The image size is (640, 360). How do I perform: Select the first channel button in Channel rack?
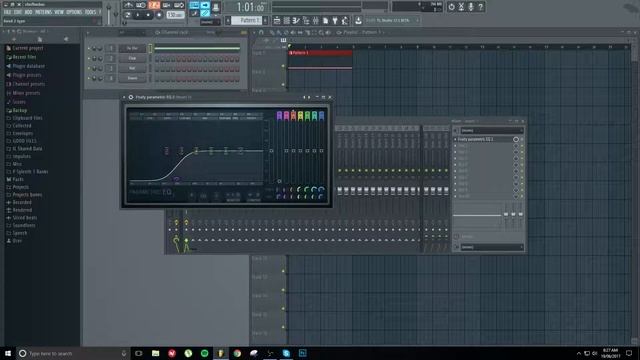click(x=132, y=48)
